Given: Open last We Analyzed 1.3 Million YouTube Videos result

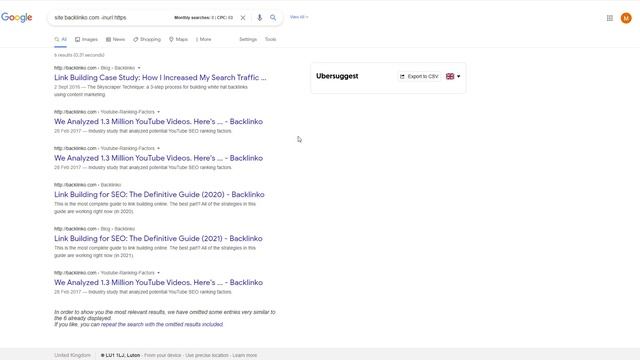Looking at the screenshot, I should tap(158, 282).
